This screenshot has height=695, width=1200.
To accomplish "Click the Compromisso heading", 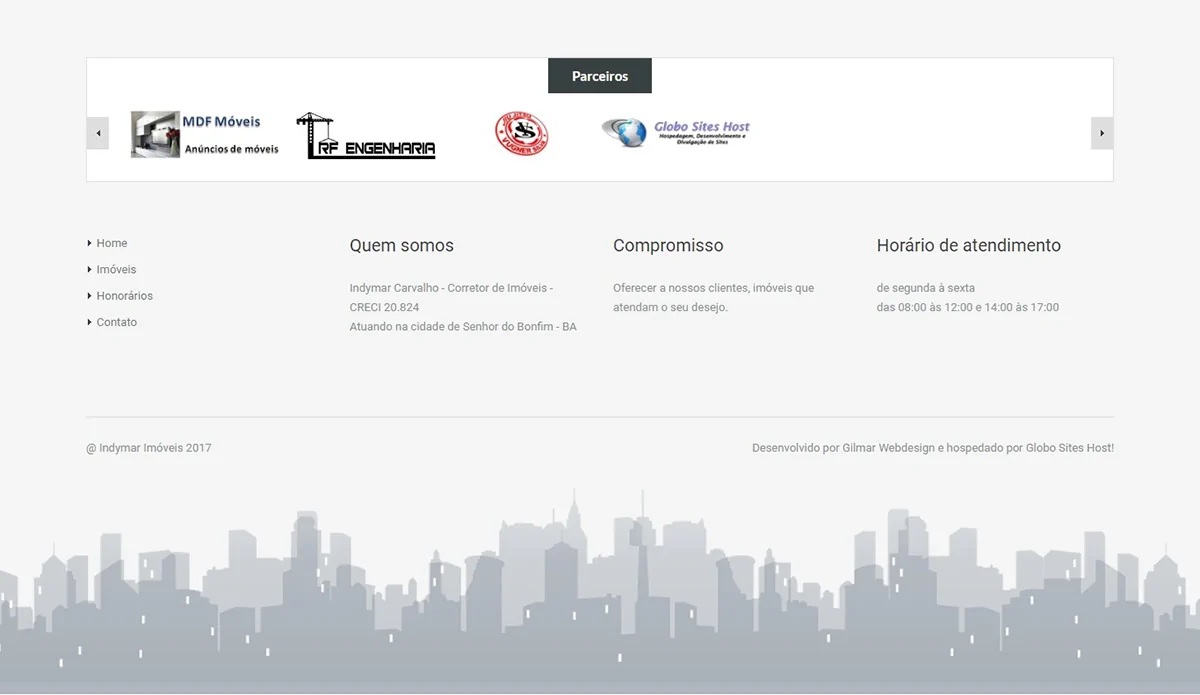I will pos(668,245).
